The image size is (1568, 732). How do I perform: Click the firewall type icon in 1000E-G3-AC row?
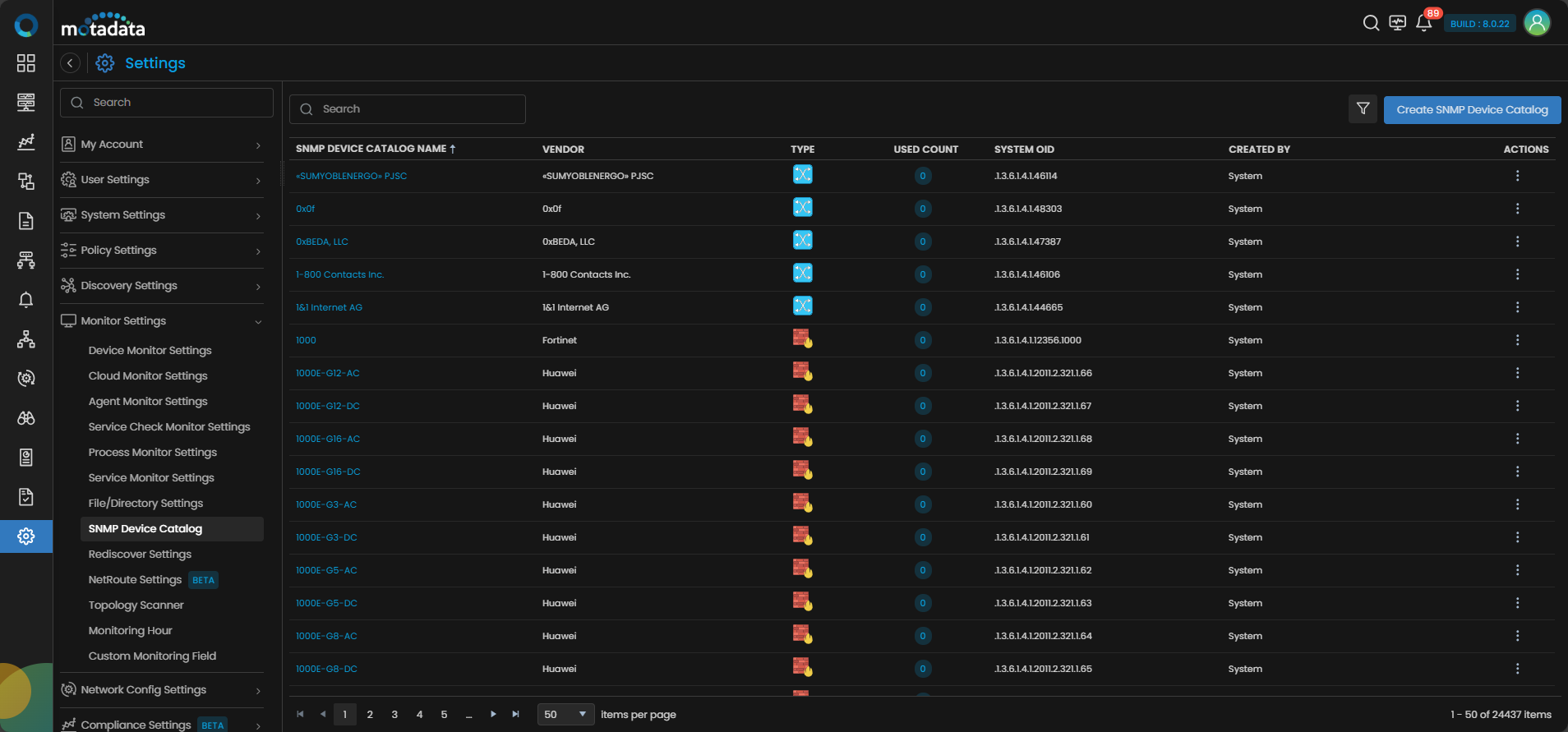802,503
